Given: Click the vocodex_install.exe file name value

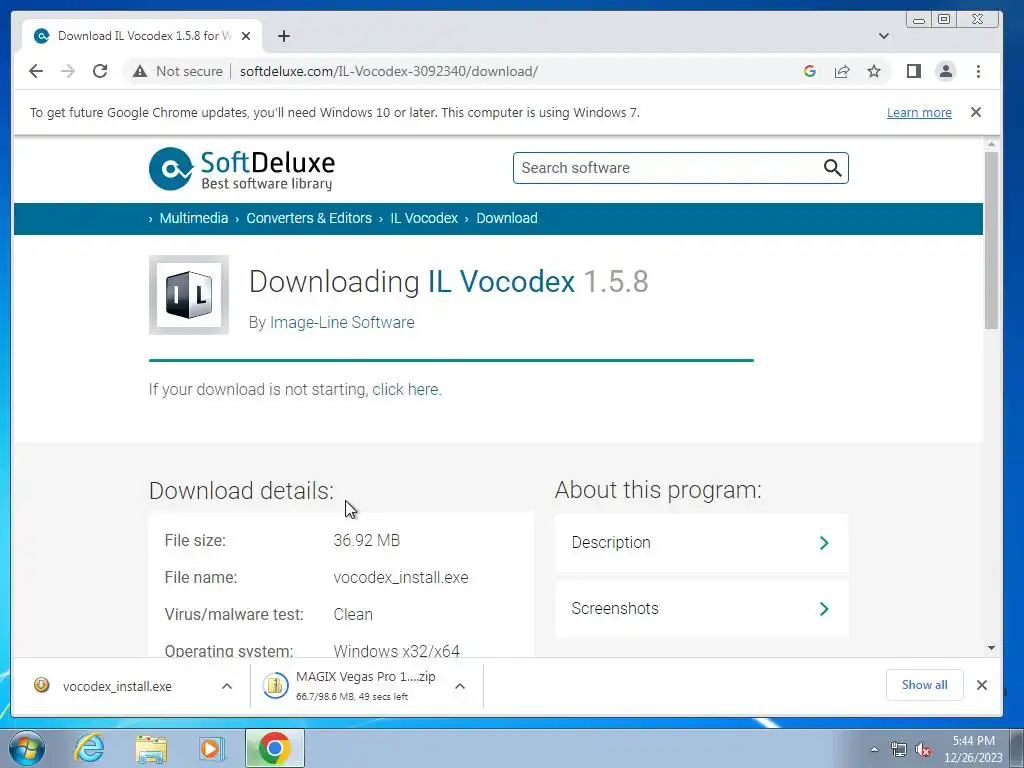Looking at the screenshot, I should click(x=401, y=577).
